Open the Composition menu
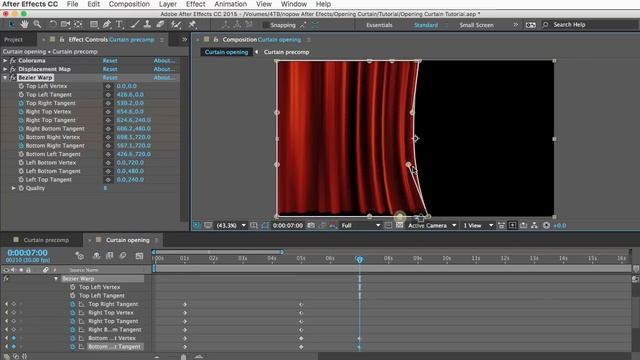Image resolution: width=640 pixels, height=360 pixels. pyautogui.click(x=129, y=4)
